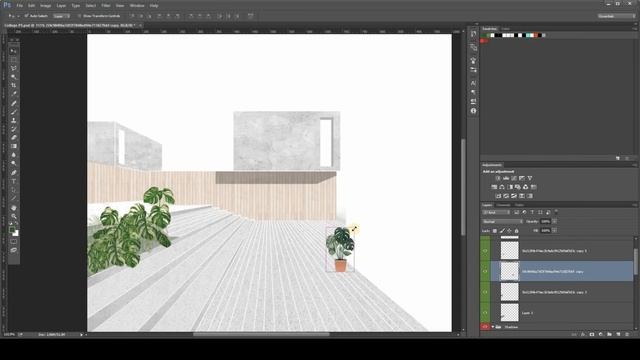Select the Zoom tool in toolbox
Screen dimensions: 640x360
pos(13,216)
